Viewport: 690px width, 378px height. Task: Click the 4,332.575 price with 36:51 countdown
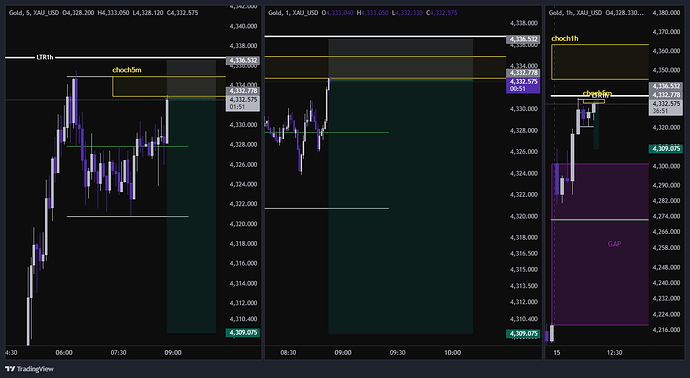coord(666,107)
